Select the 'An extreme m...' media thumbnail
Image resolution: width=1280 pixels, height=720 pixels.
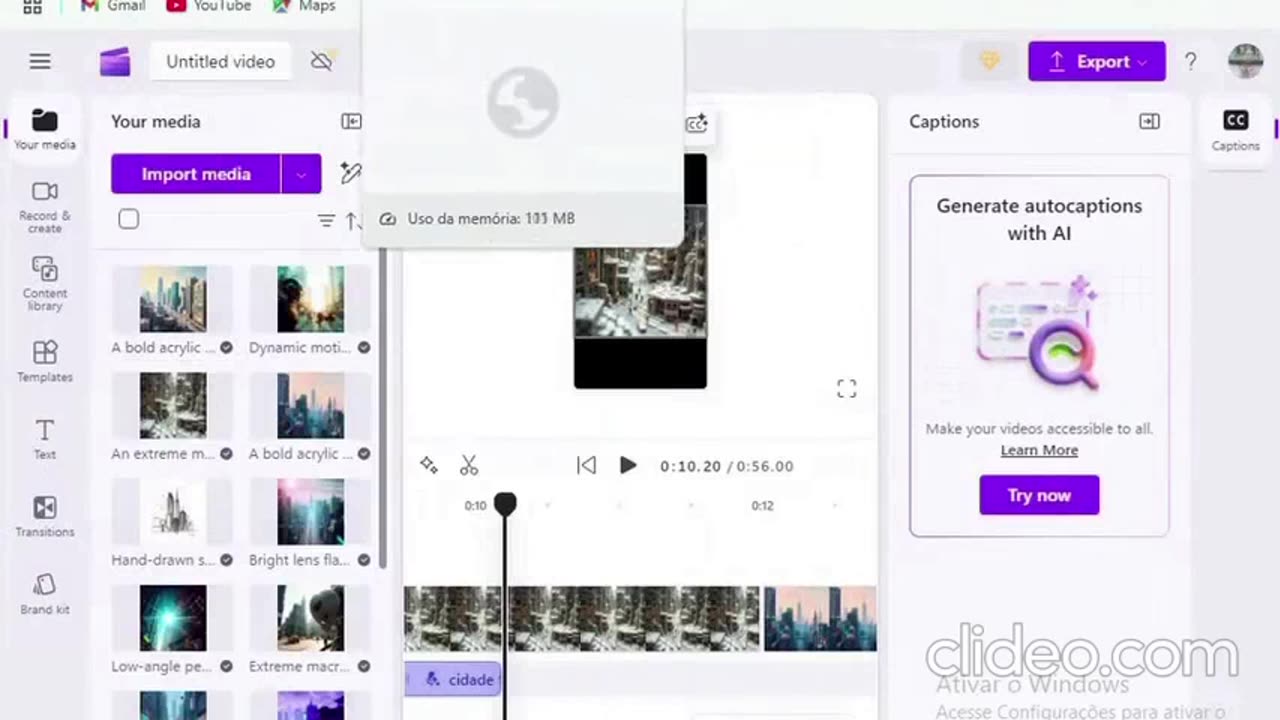(173, 405)
